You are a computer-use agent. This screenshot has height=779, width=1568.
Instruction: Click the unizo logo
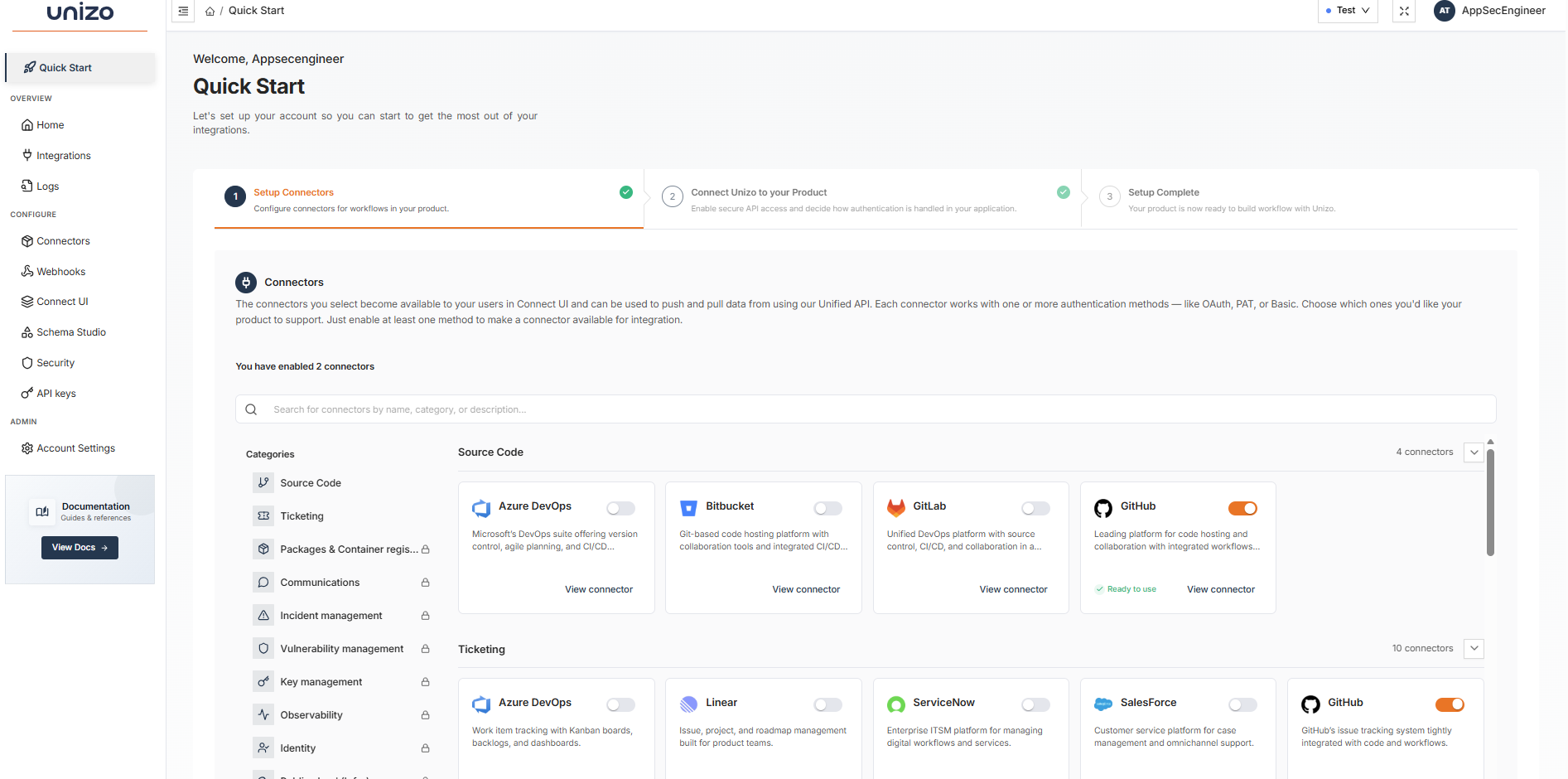(x=80, y=12)
